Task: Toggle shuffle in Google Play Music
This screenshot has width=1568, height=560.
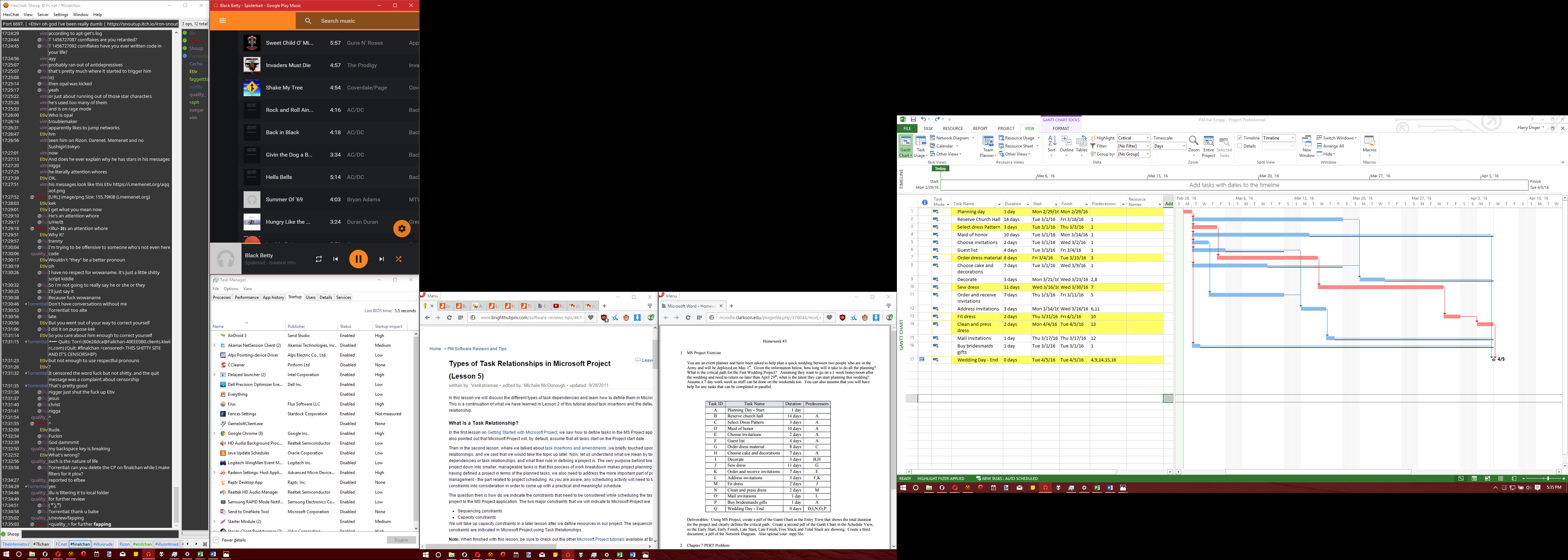Action: click(x=399, y=259)
